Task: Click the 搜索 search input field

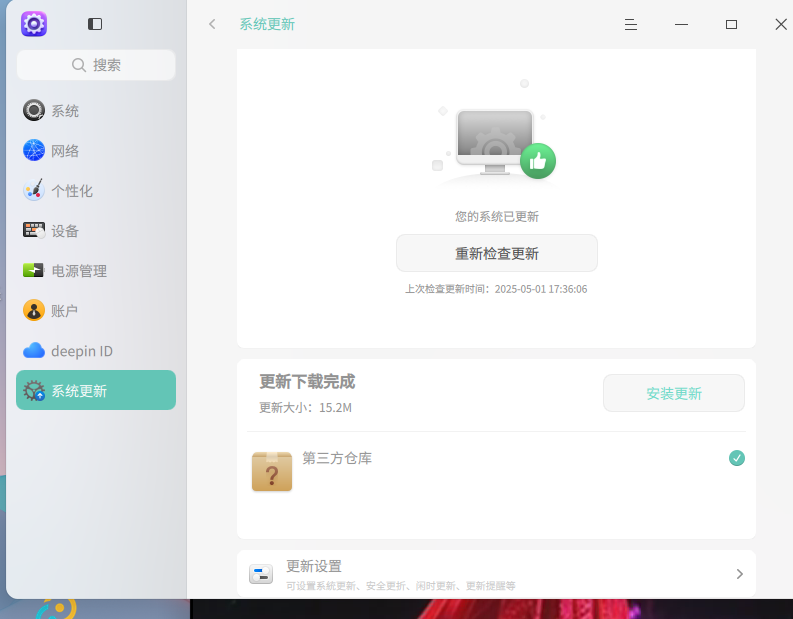Action: [96, 65]
